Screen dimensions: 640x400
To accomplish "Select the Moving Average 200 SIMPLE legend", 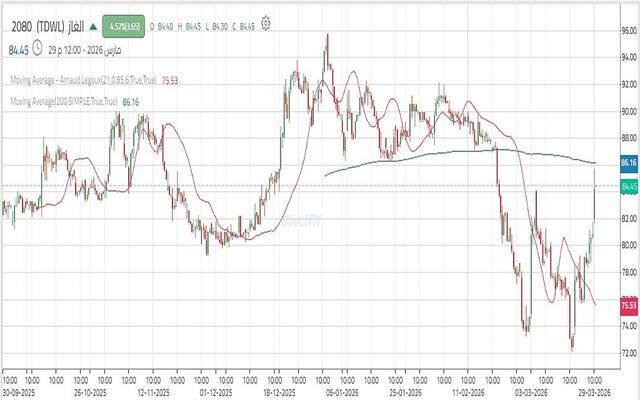I will click(x=62, y=101).
